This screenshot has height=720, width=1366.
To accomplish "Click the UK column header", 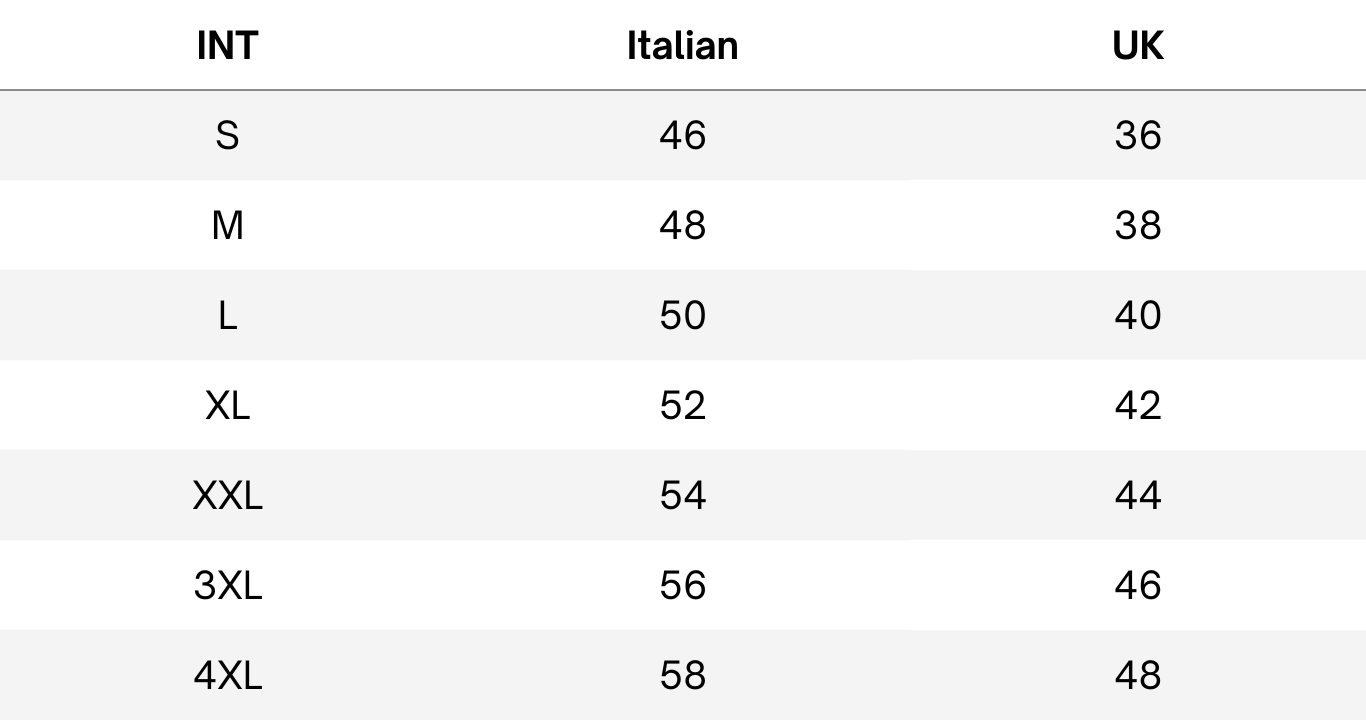I will pos(1138,46).
